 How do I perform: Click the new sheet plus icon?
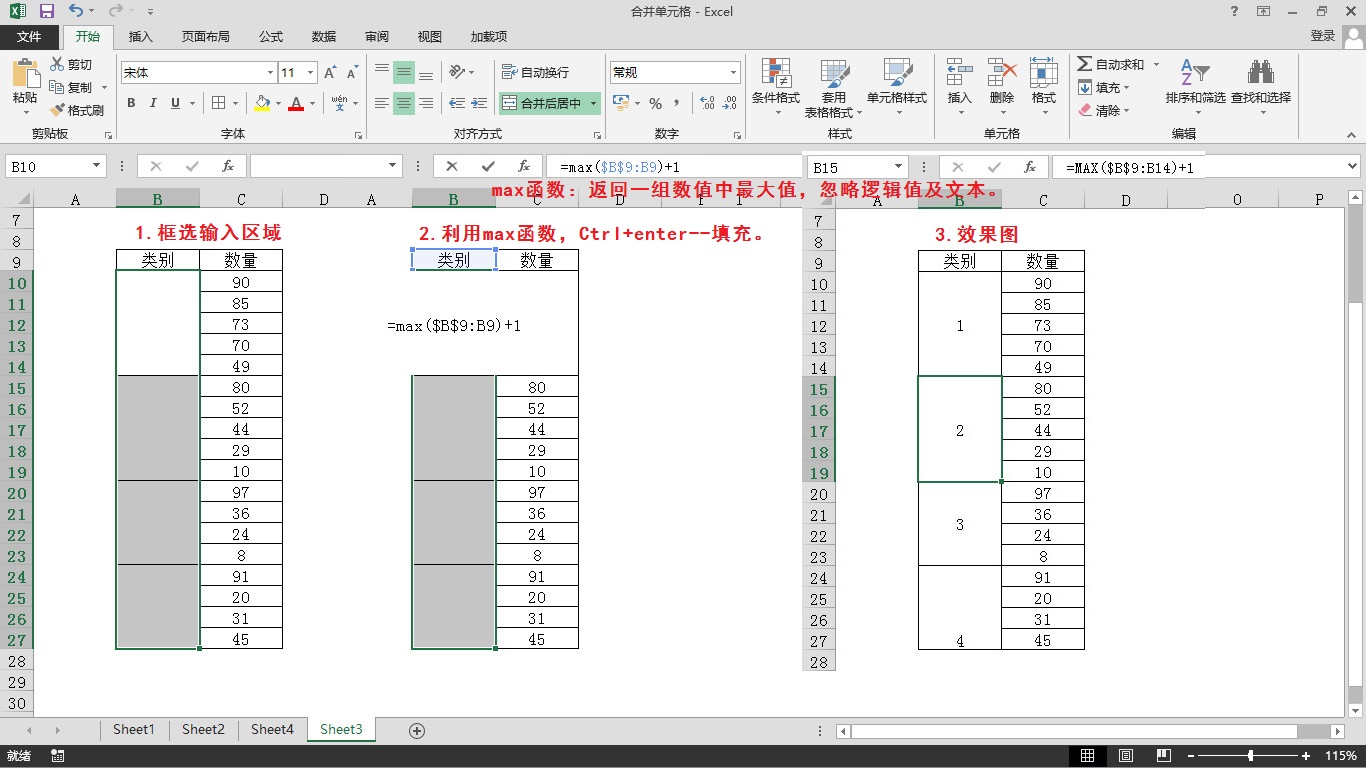(x=418, y=730)
